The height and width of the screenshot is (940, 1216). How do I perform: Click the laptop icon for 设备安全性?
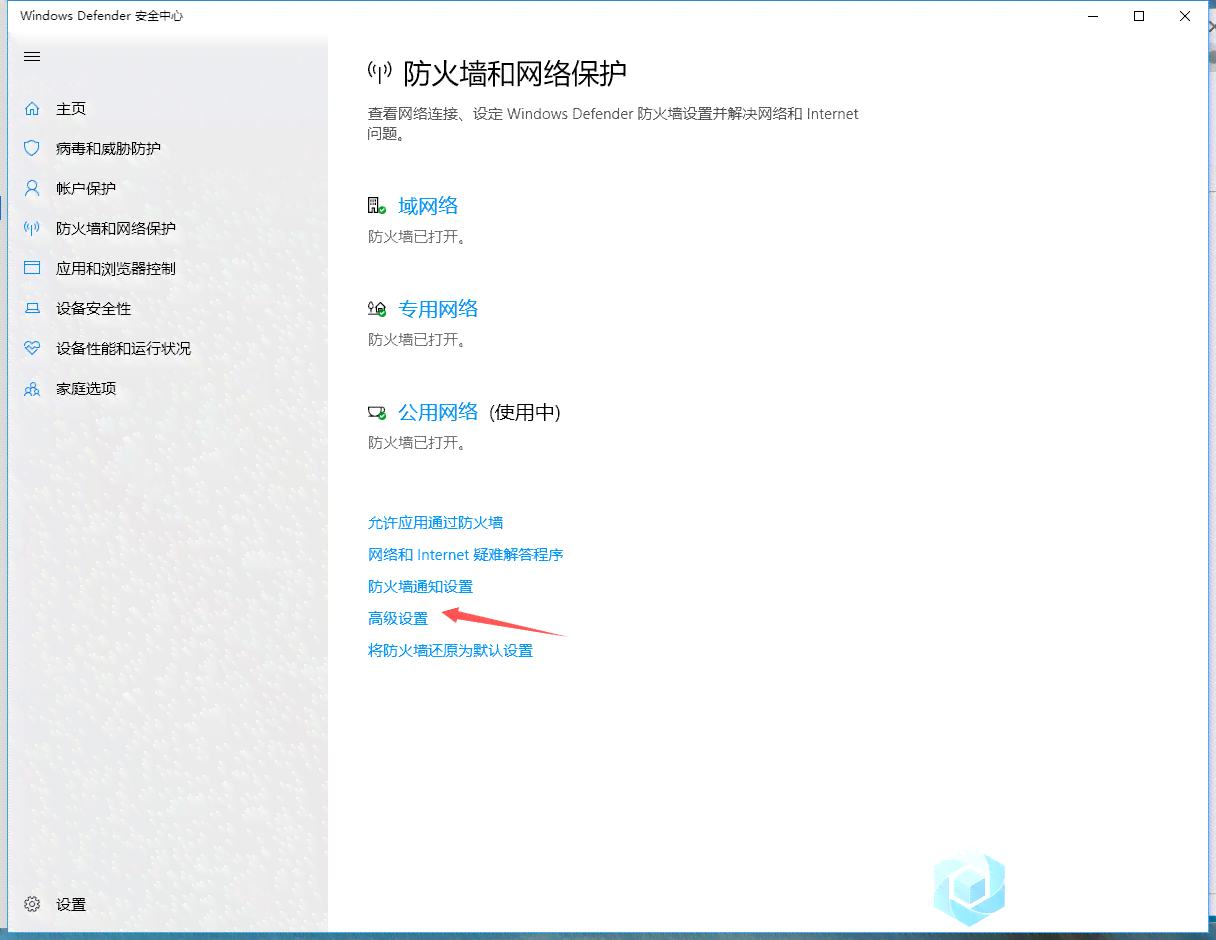coord(32,308)
